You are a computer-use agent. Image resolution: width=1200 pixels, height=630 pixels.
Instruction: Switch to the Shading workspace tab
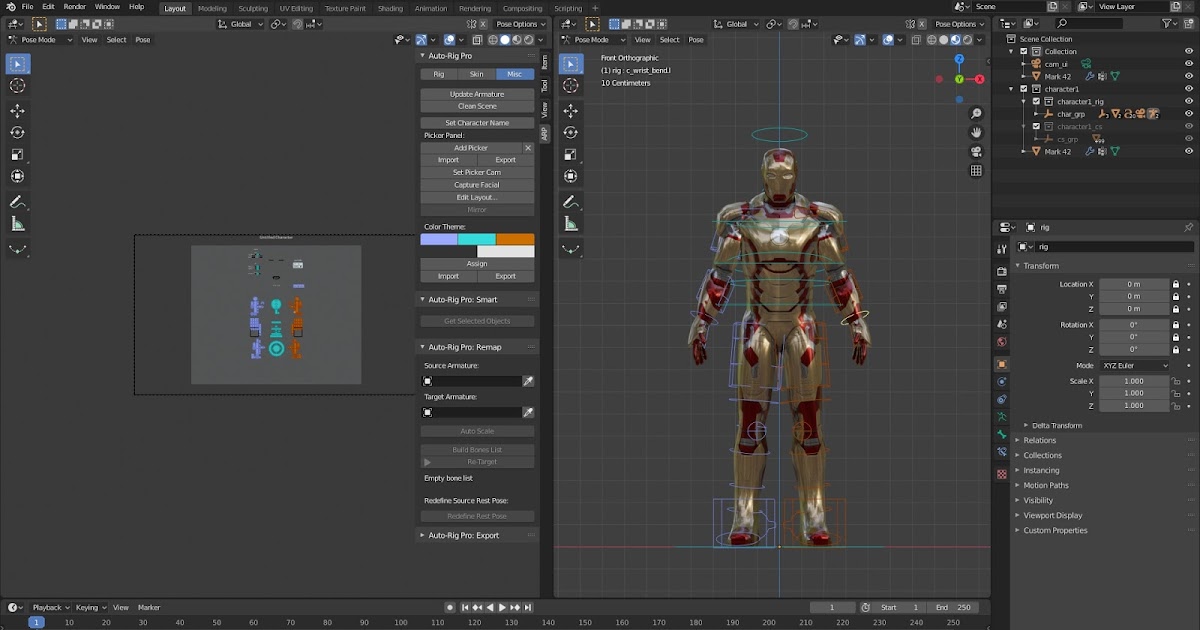[x=390, y=8]
